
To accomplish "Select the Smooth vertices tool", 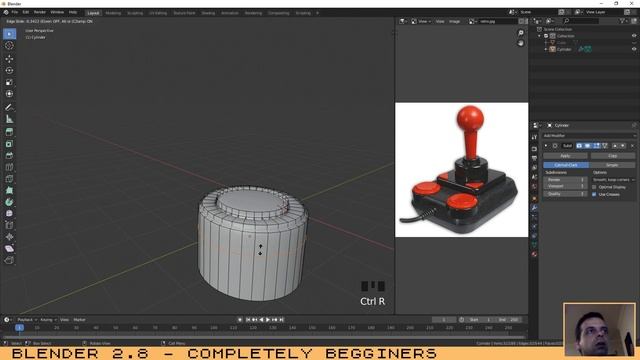I will (9, 213).
